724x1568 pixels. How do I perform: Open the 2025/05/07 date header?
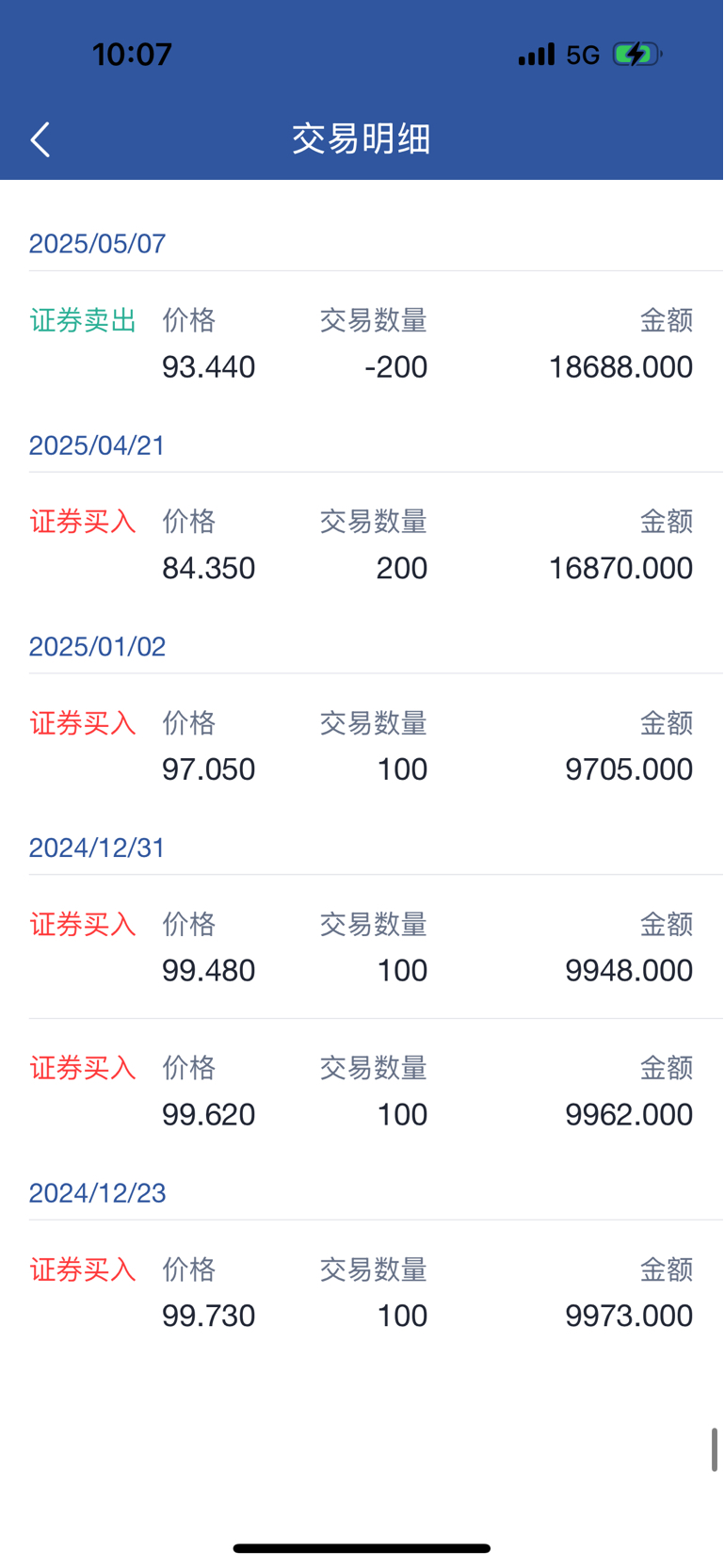point(97,244)
